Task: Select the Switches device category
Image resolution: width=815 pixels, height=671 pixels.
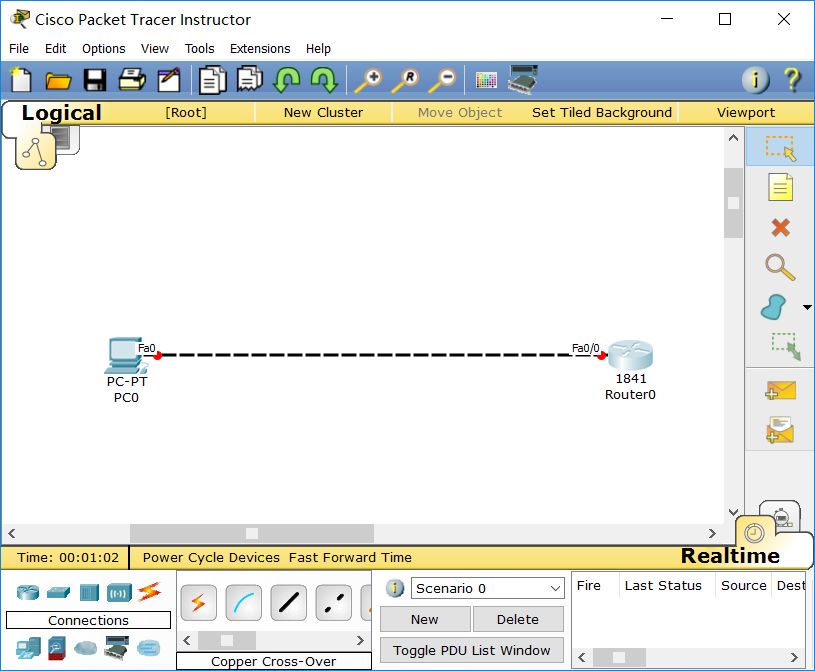Action: coord(58,593)
